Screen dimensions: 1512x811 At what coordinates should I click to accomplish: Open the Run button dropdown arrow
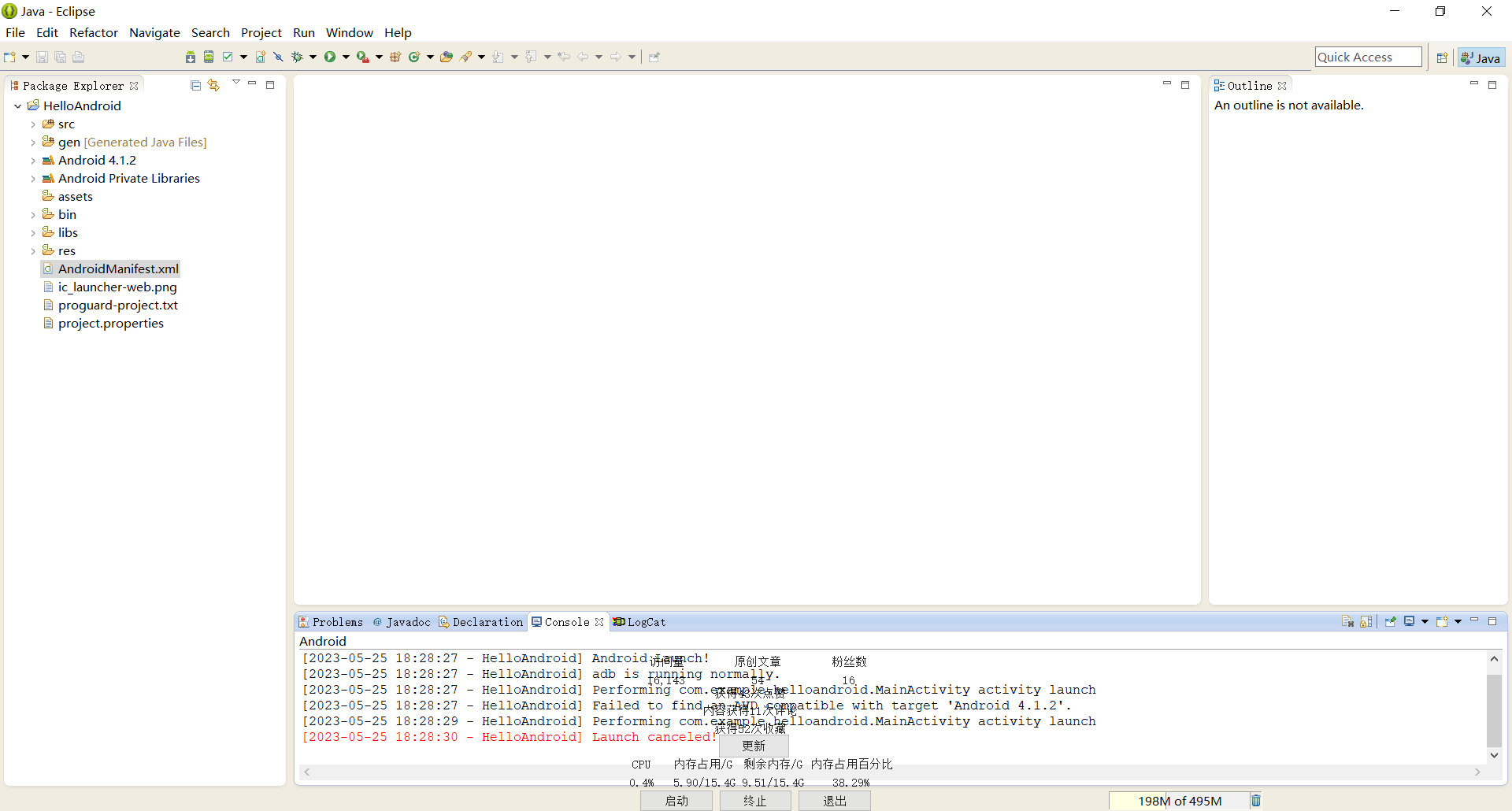tap(346, 57)
